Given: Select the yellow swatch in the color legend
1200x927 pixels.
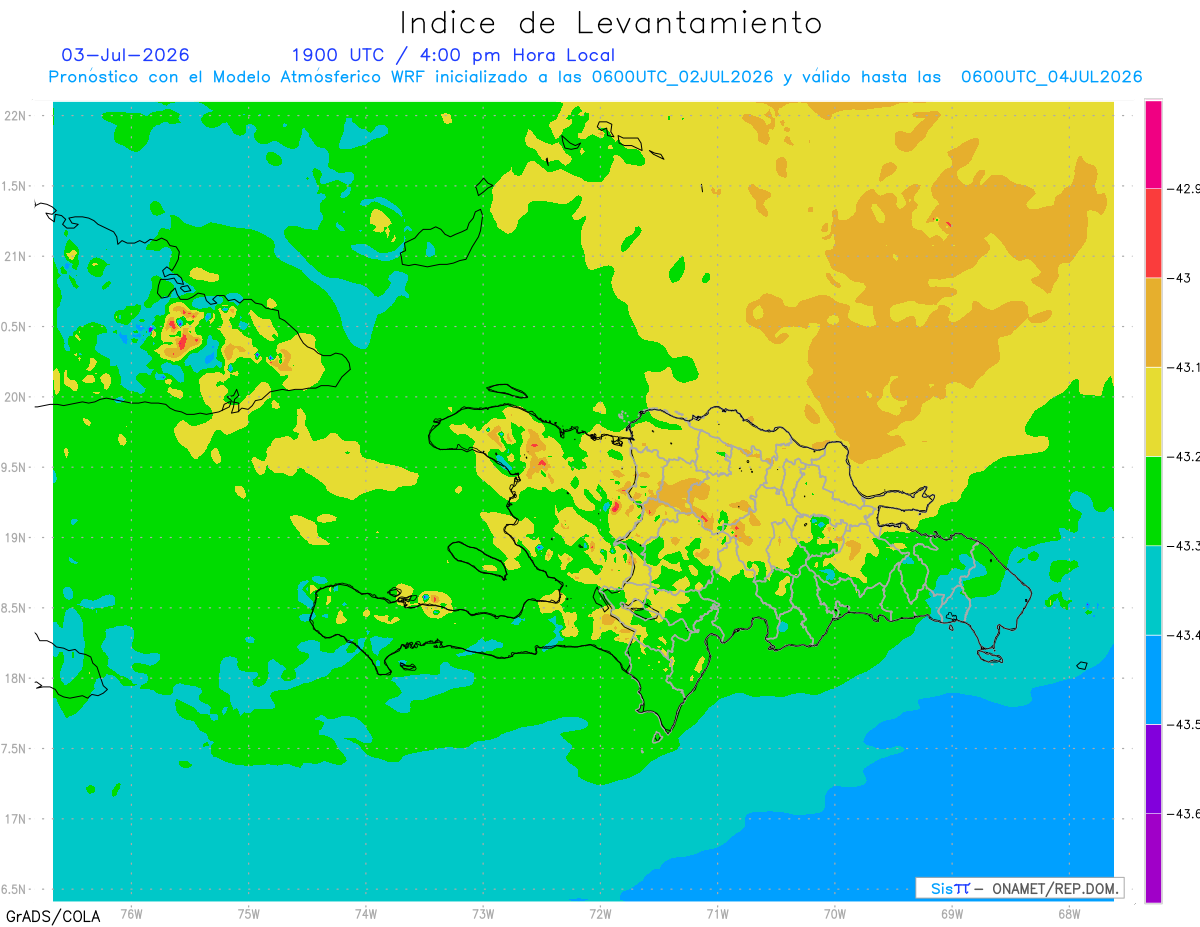Looking at the screenshot, I should [x=1153, y=411].
